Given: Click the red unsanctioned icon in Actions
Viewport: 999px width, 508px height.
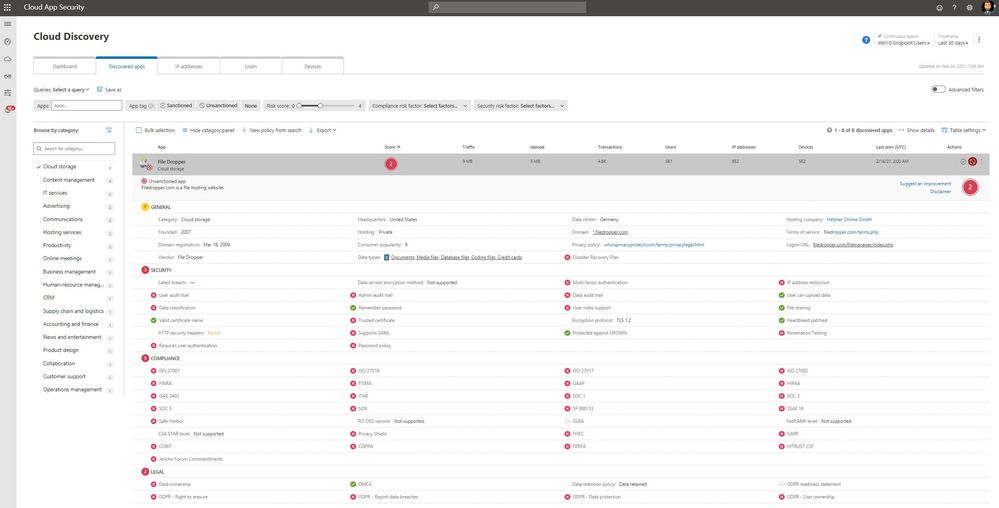Looking at the screenshot, I should coord(972,162).
